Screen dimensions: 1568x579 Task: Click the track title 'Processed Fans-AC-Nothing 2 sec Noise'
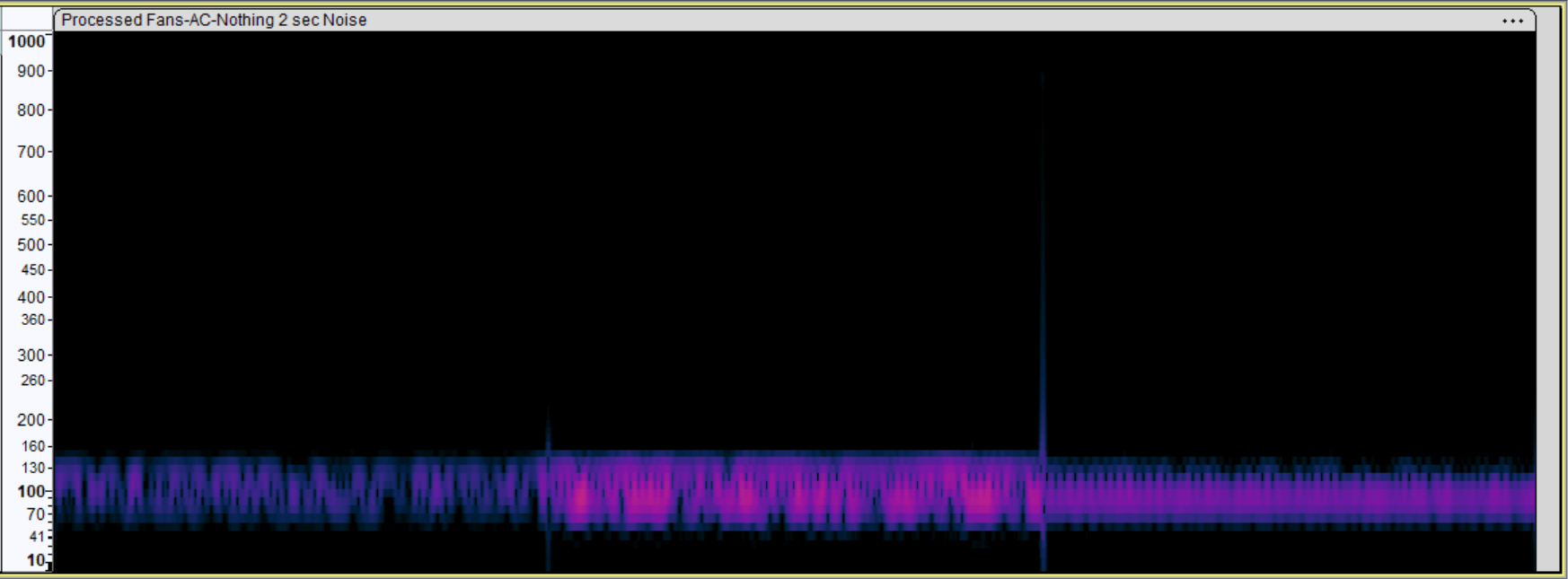(x=214, y=20)
